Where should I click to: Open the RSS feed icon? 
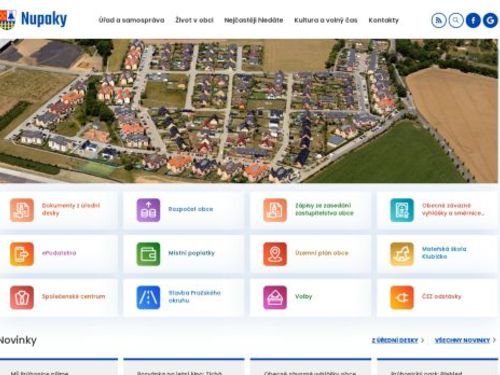tap(439, 21)
